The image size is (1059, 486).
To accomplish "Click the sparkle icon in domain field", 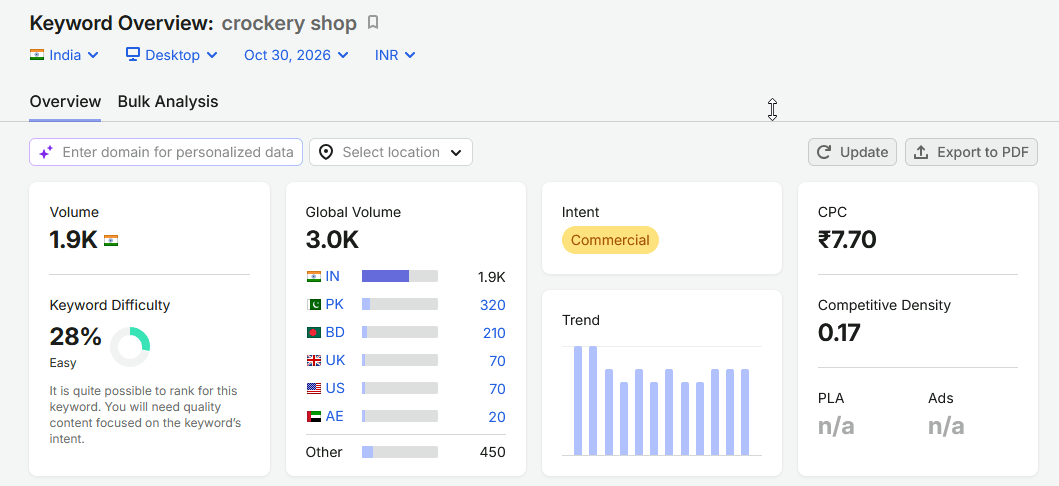I will tap(46, 153).
